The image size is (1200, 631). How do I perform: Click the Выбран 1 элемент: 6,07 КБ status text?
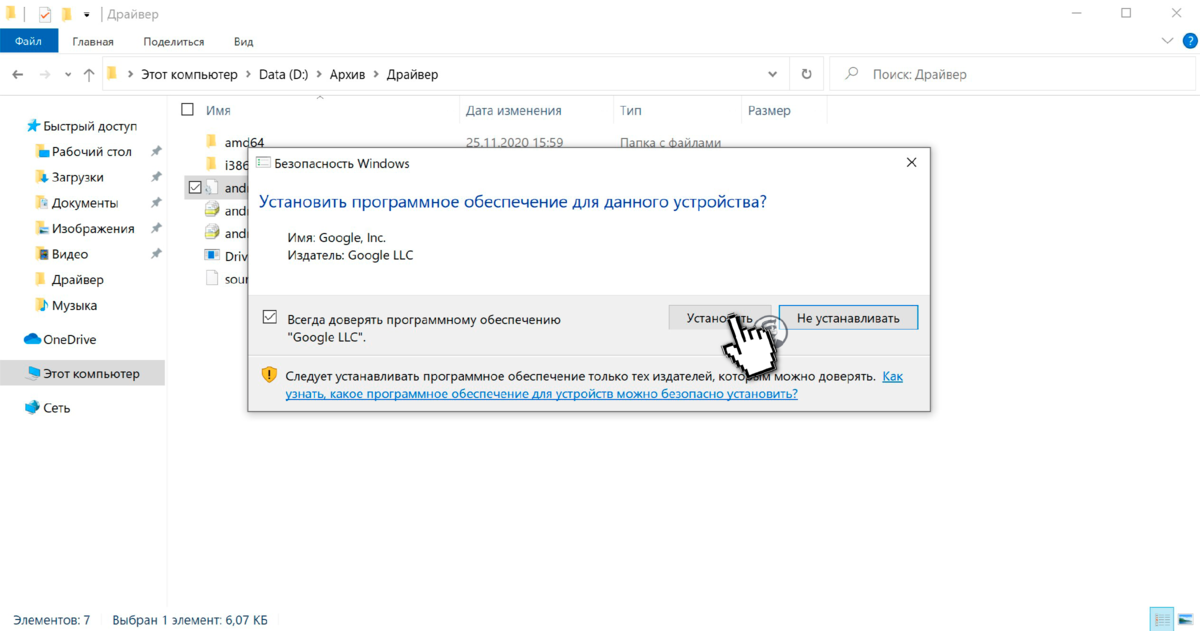point(190,620)
